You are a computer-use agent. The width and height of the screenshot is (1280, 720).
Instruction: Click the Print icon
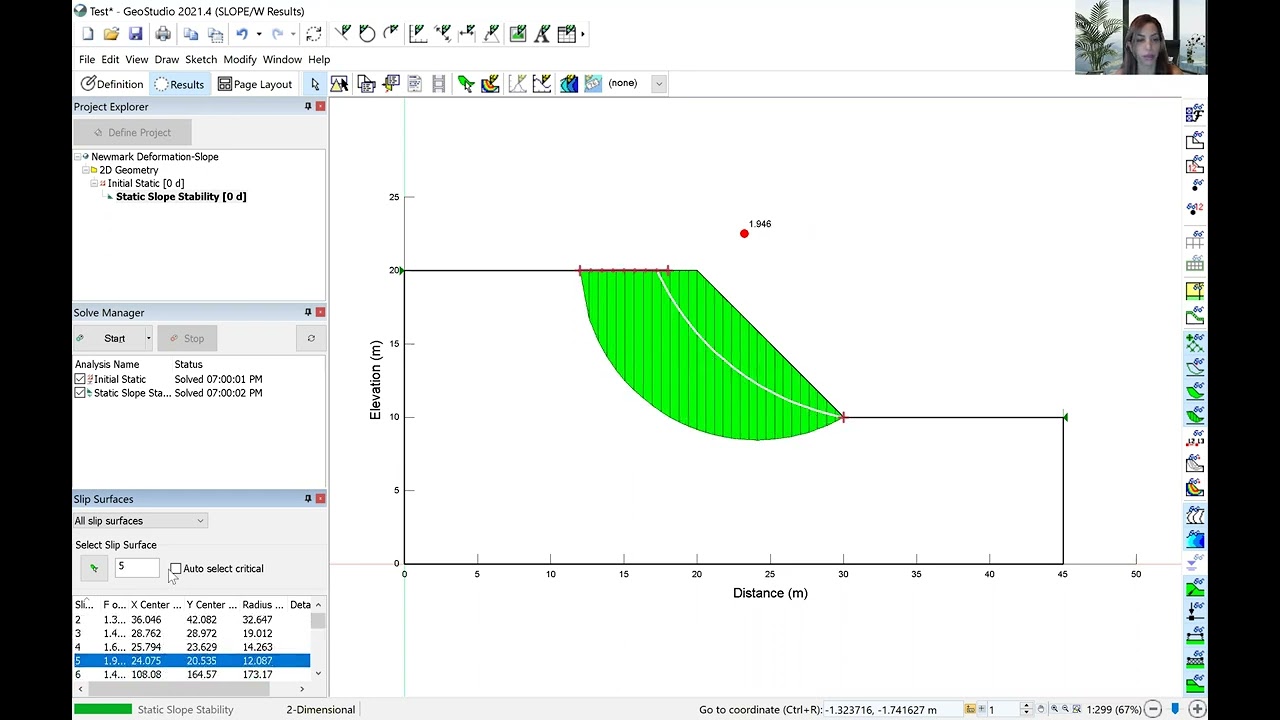[x=163, y=34]
